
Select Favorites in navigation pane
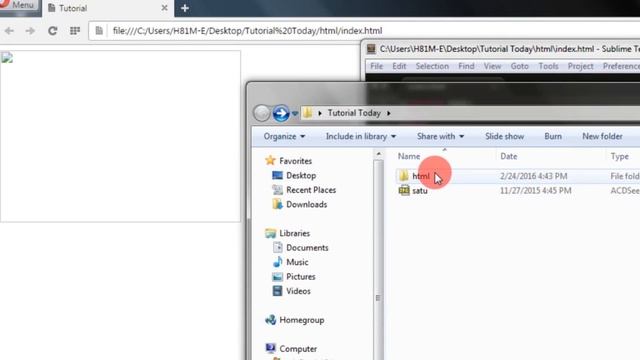(296, 161)
